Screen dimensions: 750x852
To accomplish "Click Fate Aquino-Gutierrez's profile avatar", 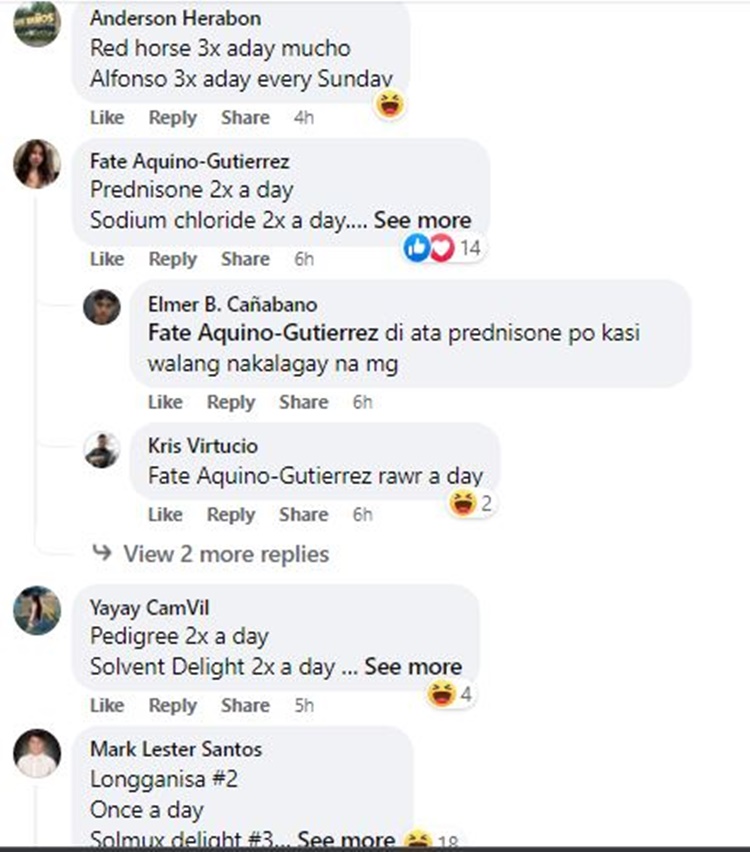I will click(x=37, y=163).
